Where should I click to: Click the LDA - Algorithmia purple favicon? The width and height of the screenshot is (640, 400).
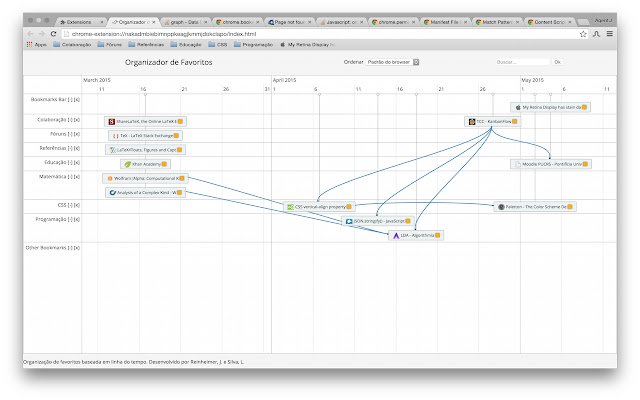pos(396,236)
